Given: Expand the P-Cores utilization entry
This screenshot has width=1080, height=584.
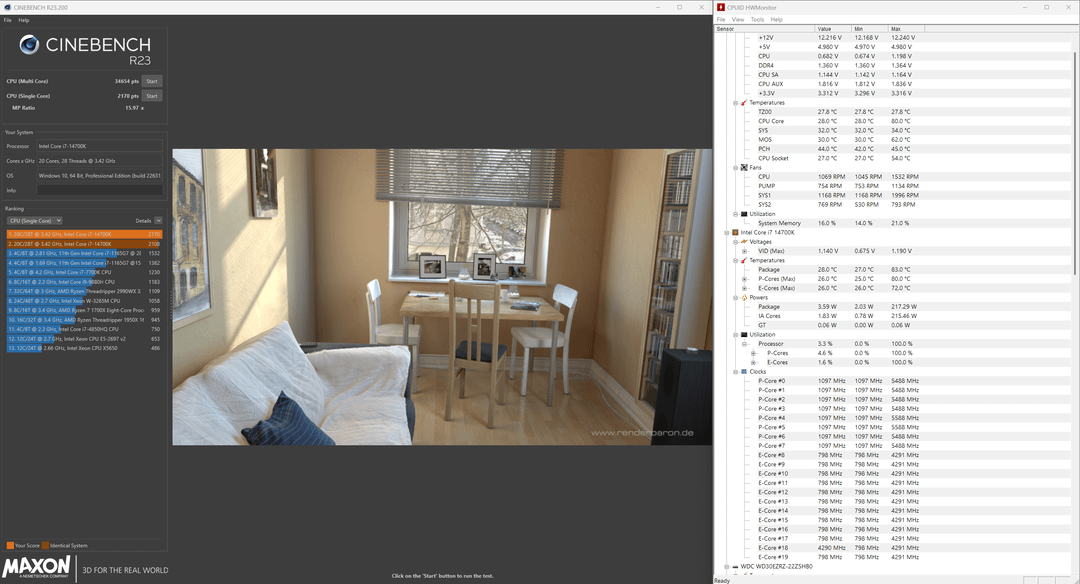Looking at the screenshot, I should click(x=754, y=353).
